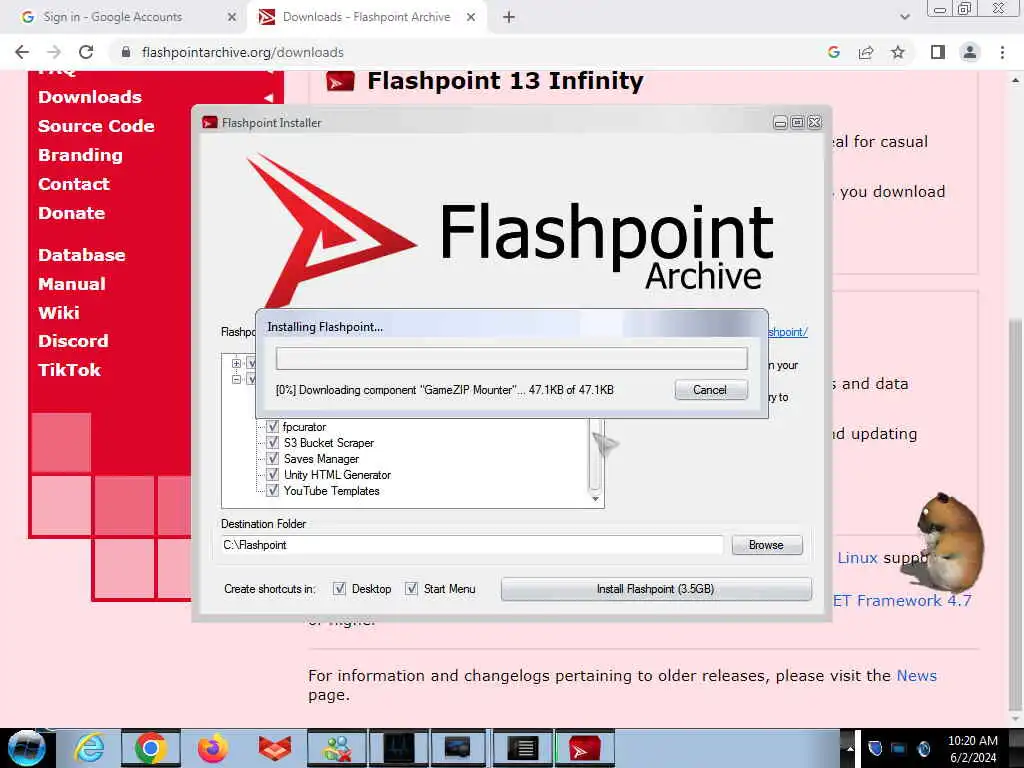Uncheck fpcurator component
Screen dimensions: 1024x768
(x=273, y=426)
